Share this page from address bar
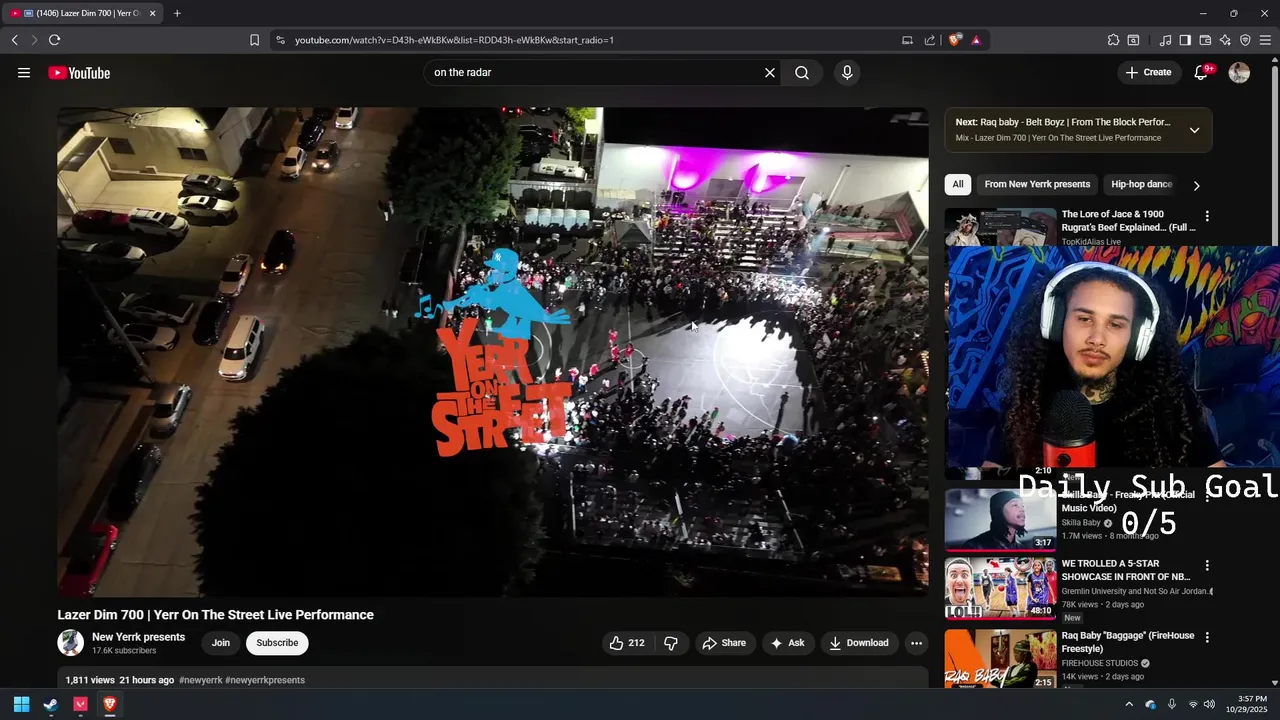Viewport: 1280px width, 720px height. click(930, 40)
